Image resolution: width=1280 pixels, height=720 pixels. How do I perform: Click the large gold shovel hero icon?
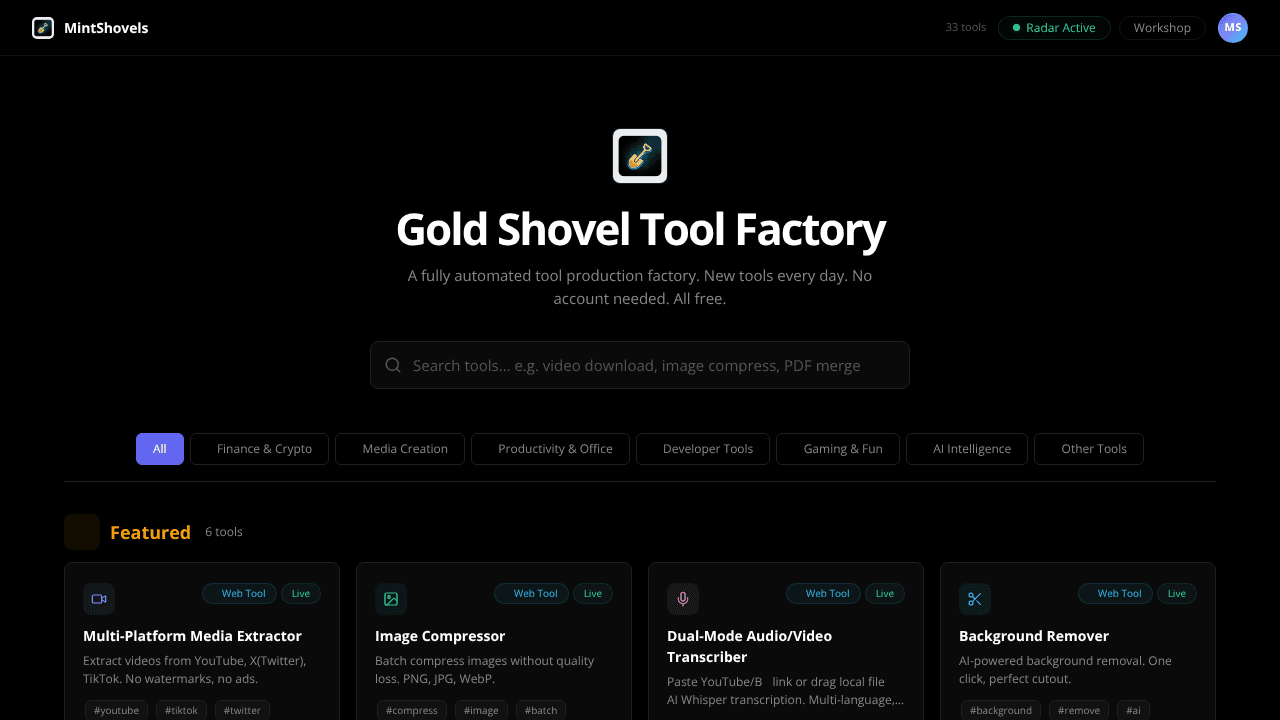tap(640, 156)
